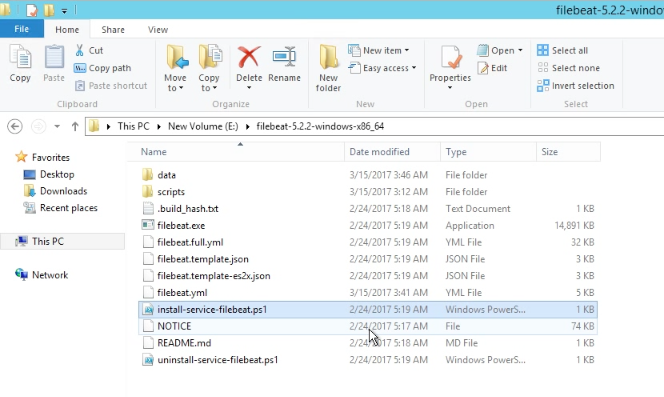This screenshot has height=397, width=664.
Task: Select the NOTICE file
Action: (x=368, y=326)
